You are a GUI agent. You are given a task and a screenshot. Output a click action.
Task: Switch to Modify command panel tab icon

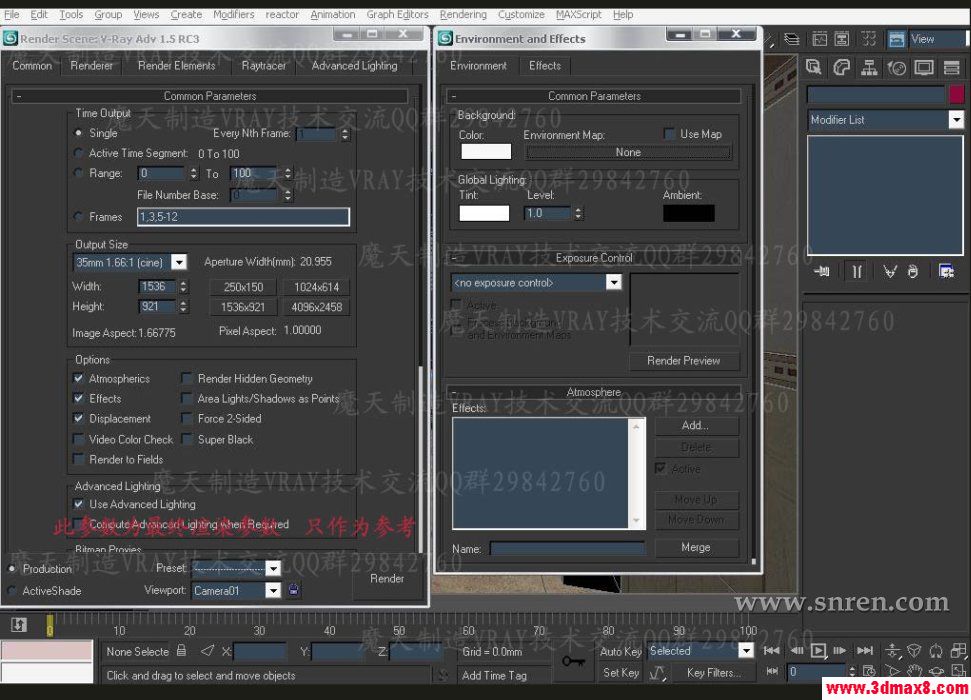pos(842,67)
